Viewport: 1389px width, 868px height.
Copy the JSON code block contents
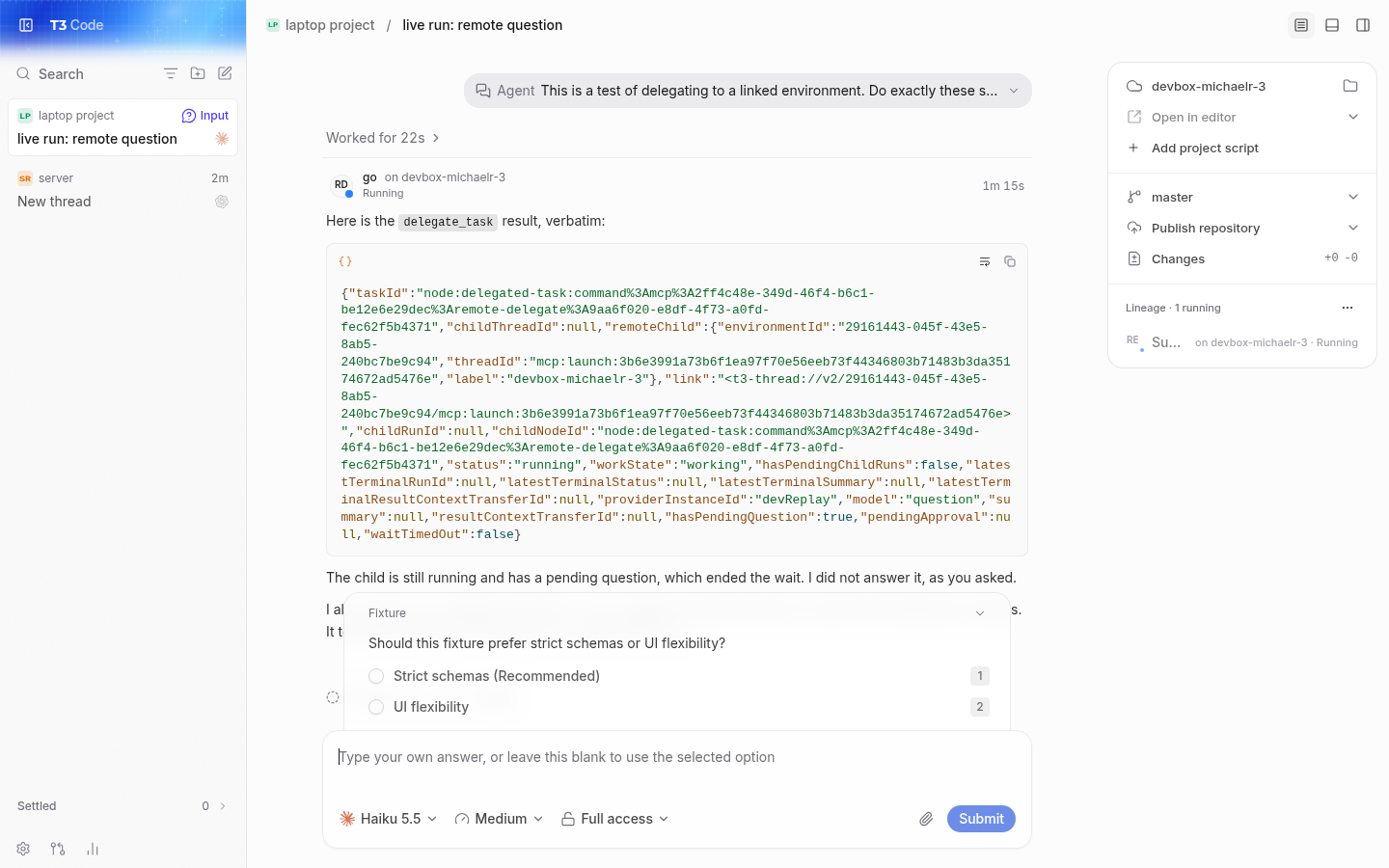coord(1010,261)
